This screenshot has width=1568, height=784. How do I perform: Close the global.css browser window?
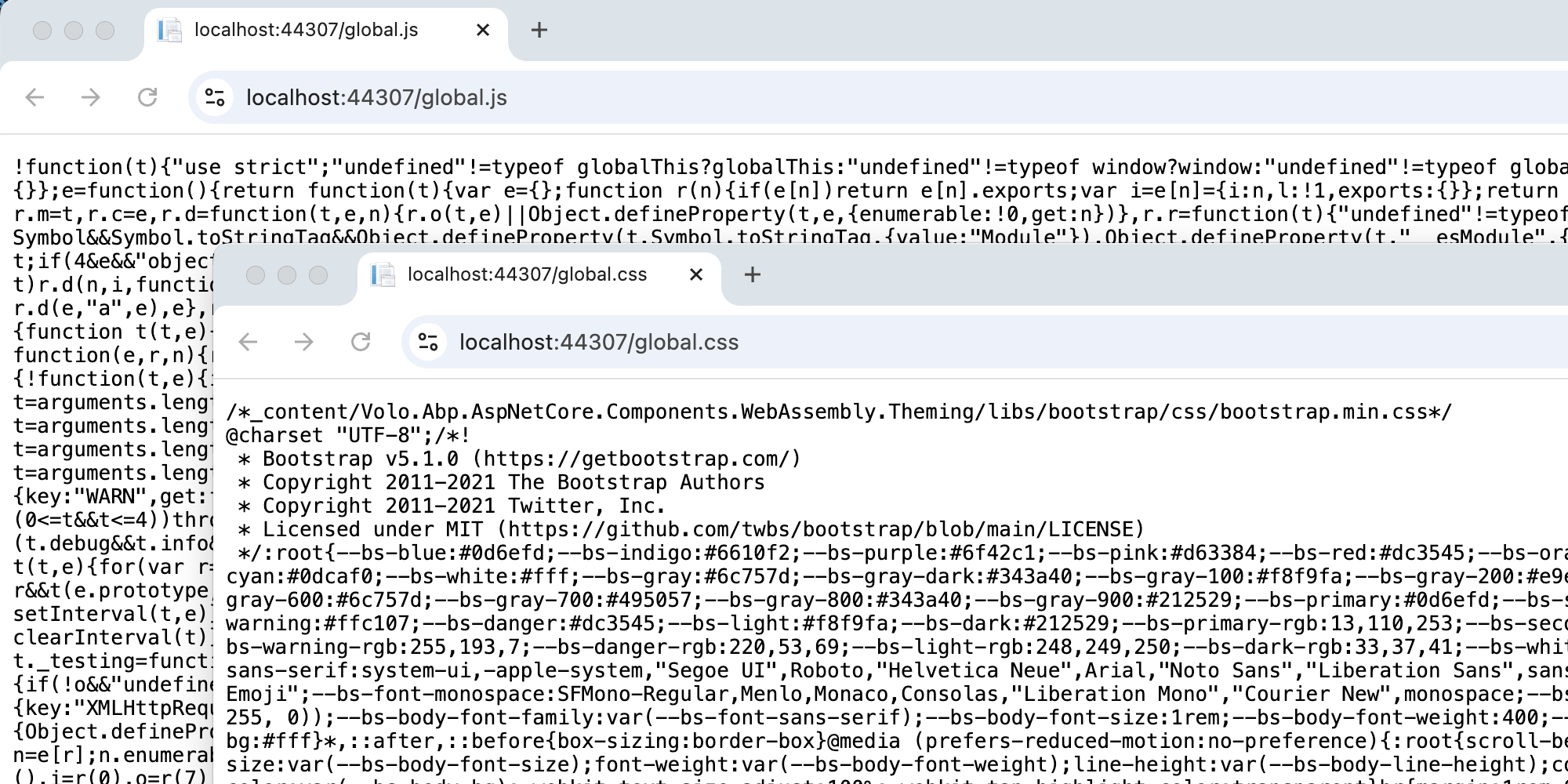pyautogui.click(x=256, y=275)
